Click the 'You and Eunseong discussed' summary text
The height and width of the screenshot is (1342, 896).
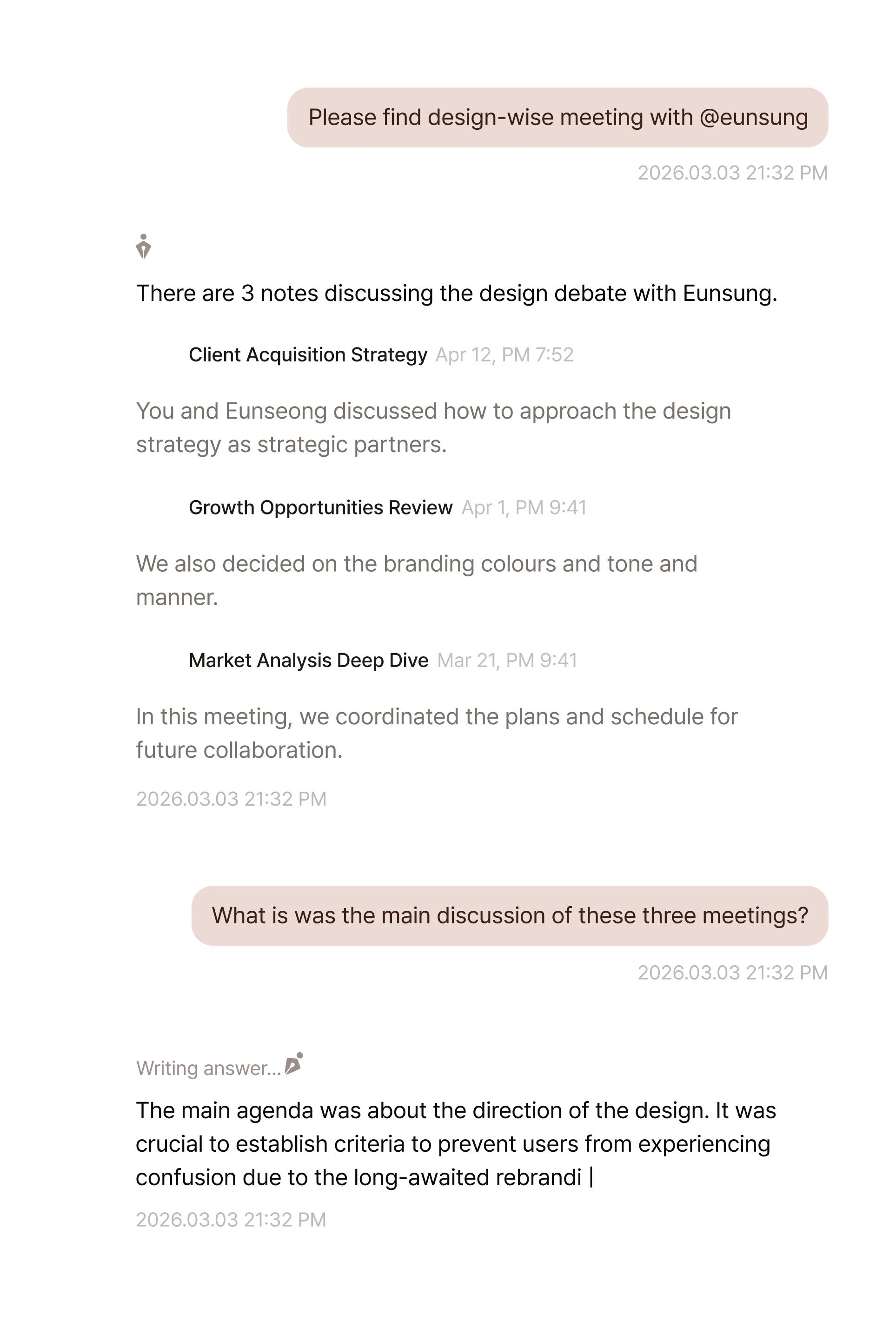(x=433, y=427)
